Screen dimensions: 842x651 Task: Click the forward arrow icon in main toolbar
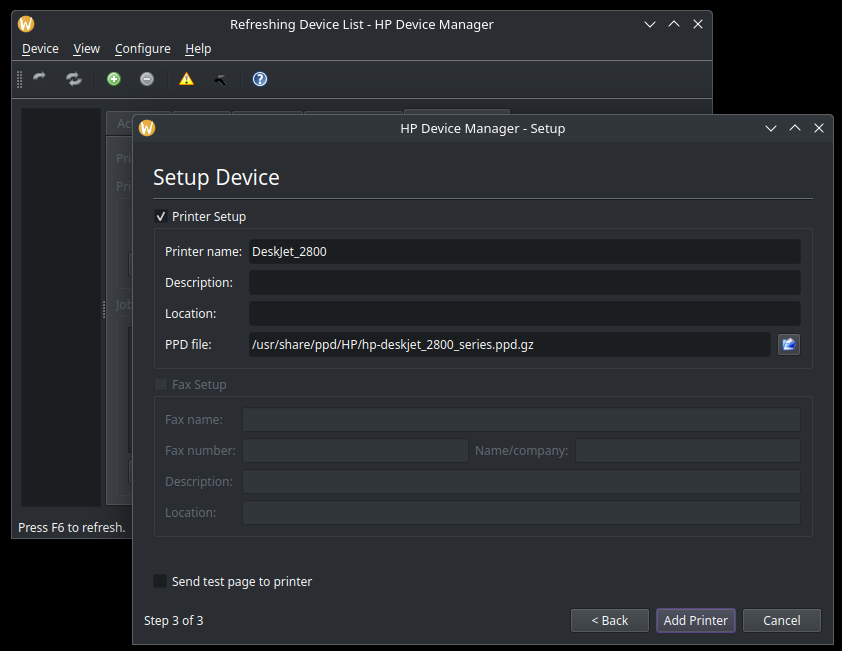(x=39, y=79)
